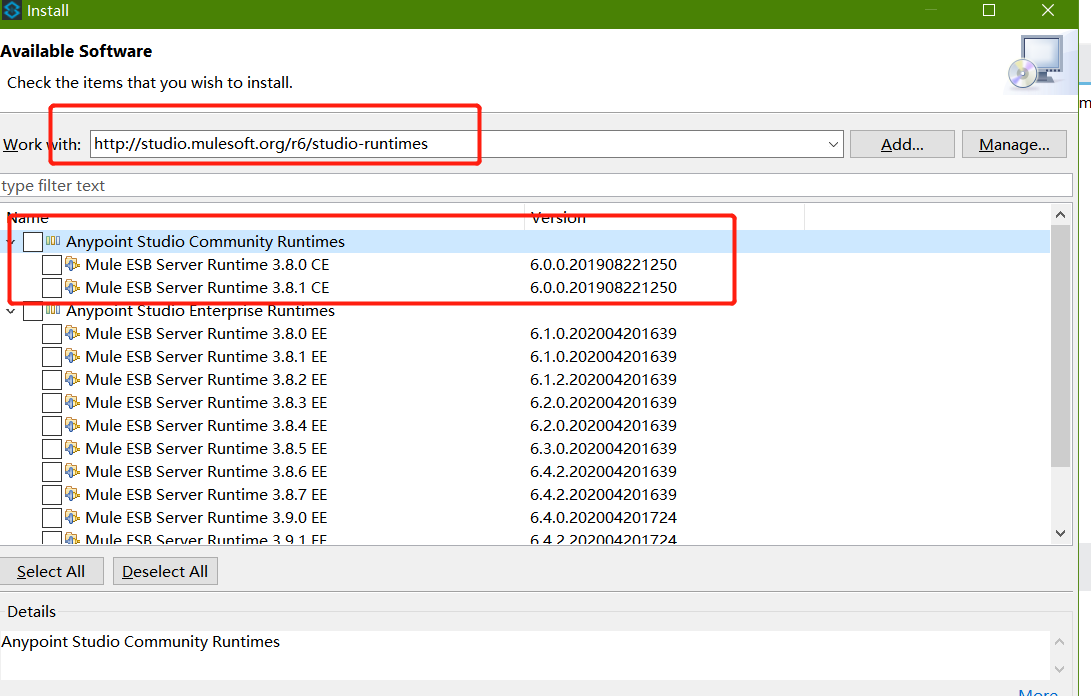This screenshot has width=1091, height=696.
Task: Sort by the Name column header
Action: point(263,217)
